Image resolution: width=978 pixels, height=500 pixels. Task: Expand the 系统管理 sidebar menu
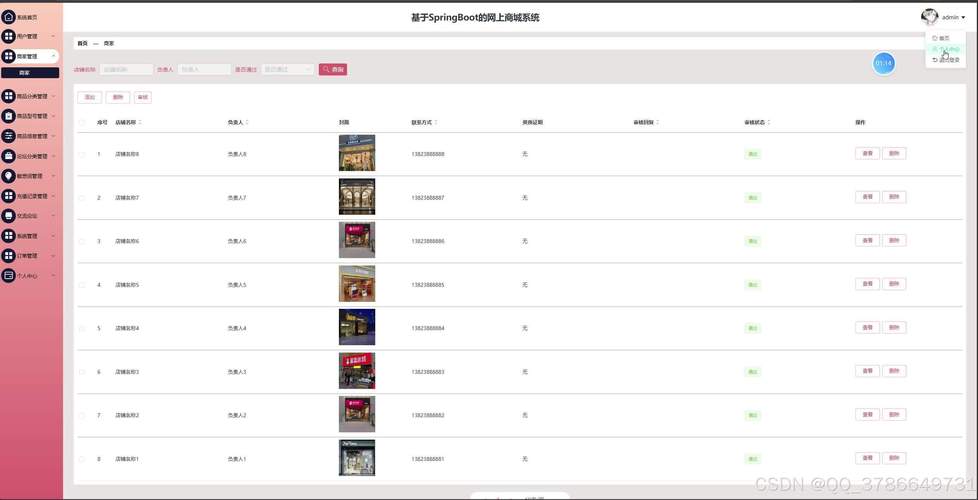tap(53, 236)
